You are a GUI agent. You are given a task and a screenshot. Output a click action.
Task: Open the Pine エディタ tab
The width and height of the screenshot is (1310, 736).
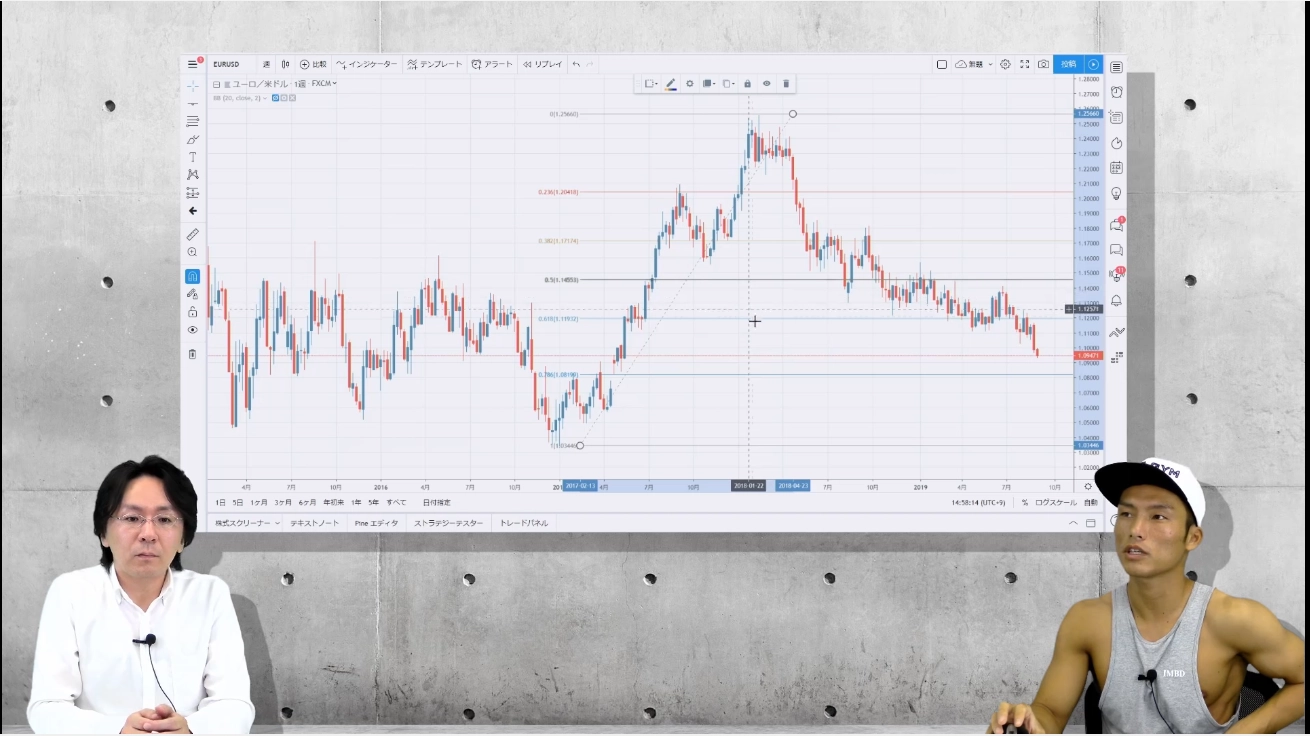pos(376,523)
